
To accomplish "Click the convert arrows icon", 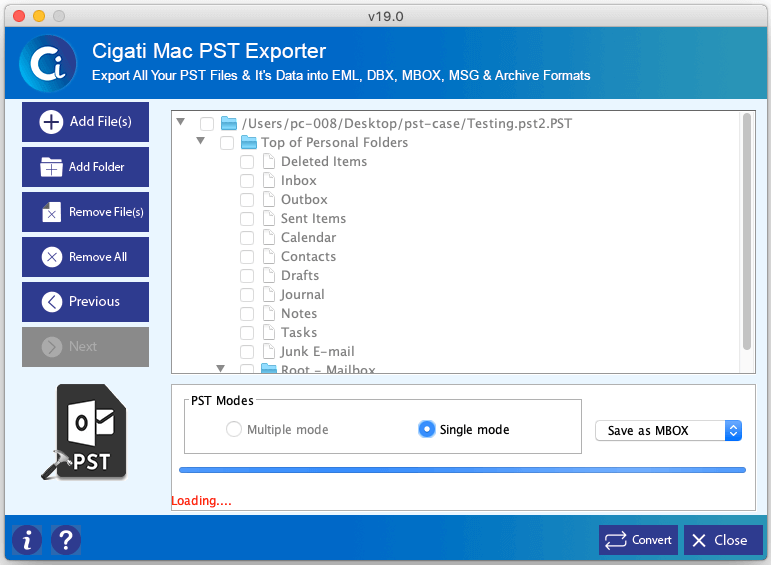I will click(616, 540).
